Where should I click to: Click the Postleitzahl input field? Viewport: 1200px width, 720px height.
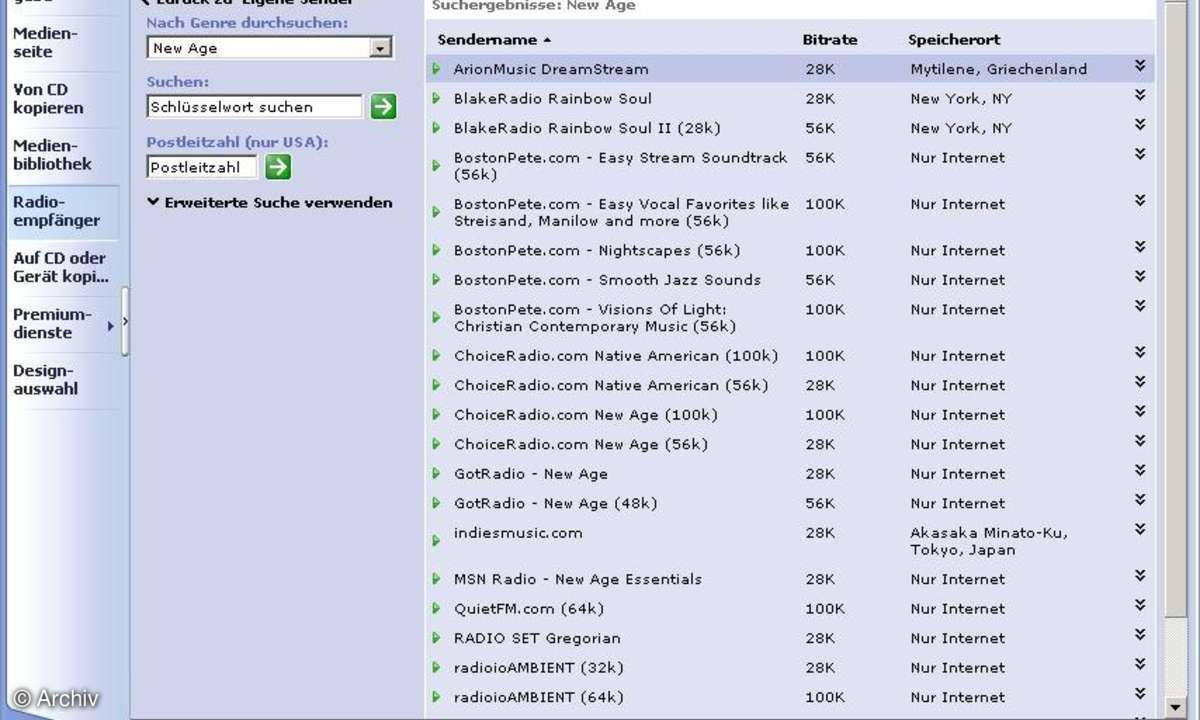coord(201,167)
